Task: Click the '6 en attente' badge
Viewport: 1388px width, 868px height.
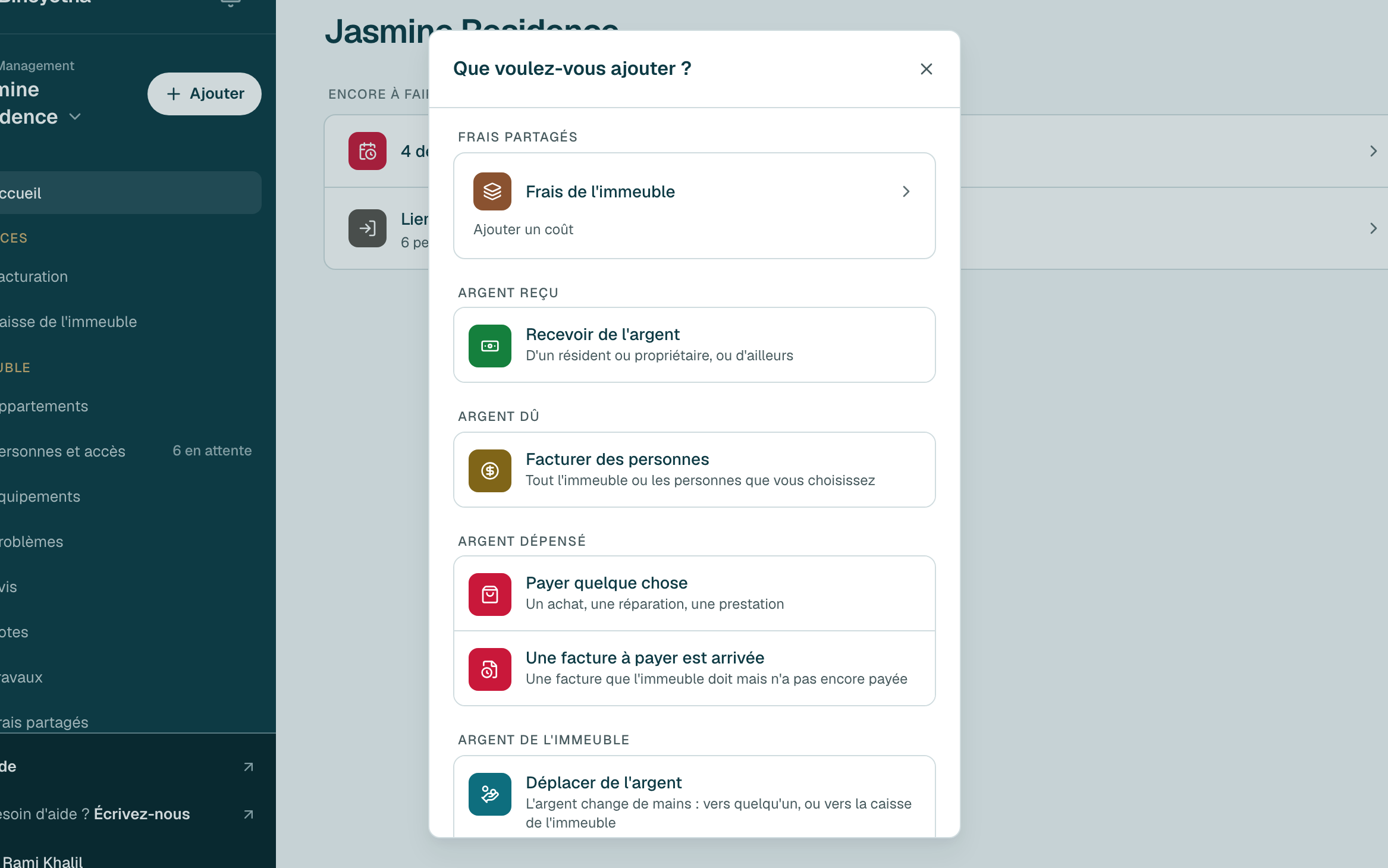Action: pos(212,451)
